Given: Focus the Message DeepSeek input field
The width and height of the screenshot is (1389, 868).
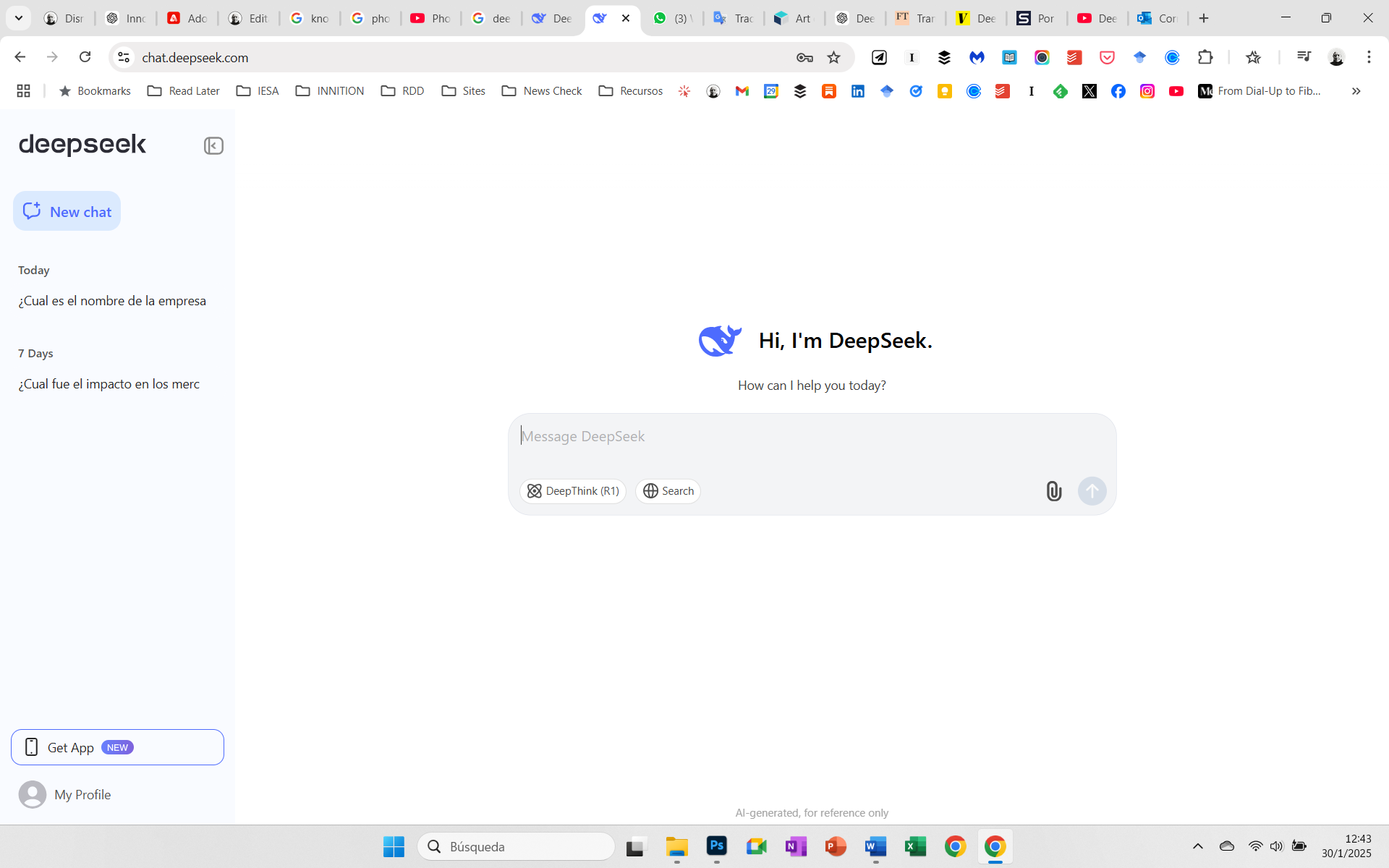Looking at the screenshot, I should (812, 436).
